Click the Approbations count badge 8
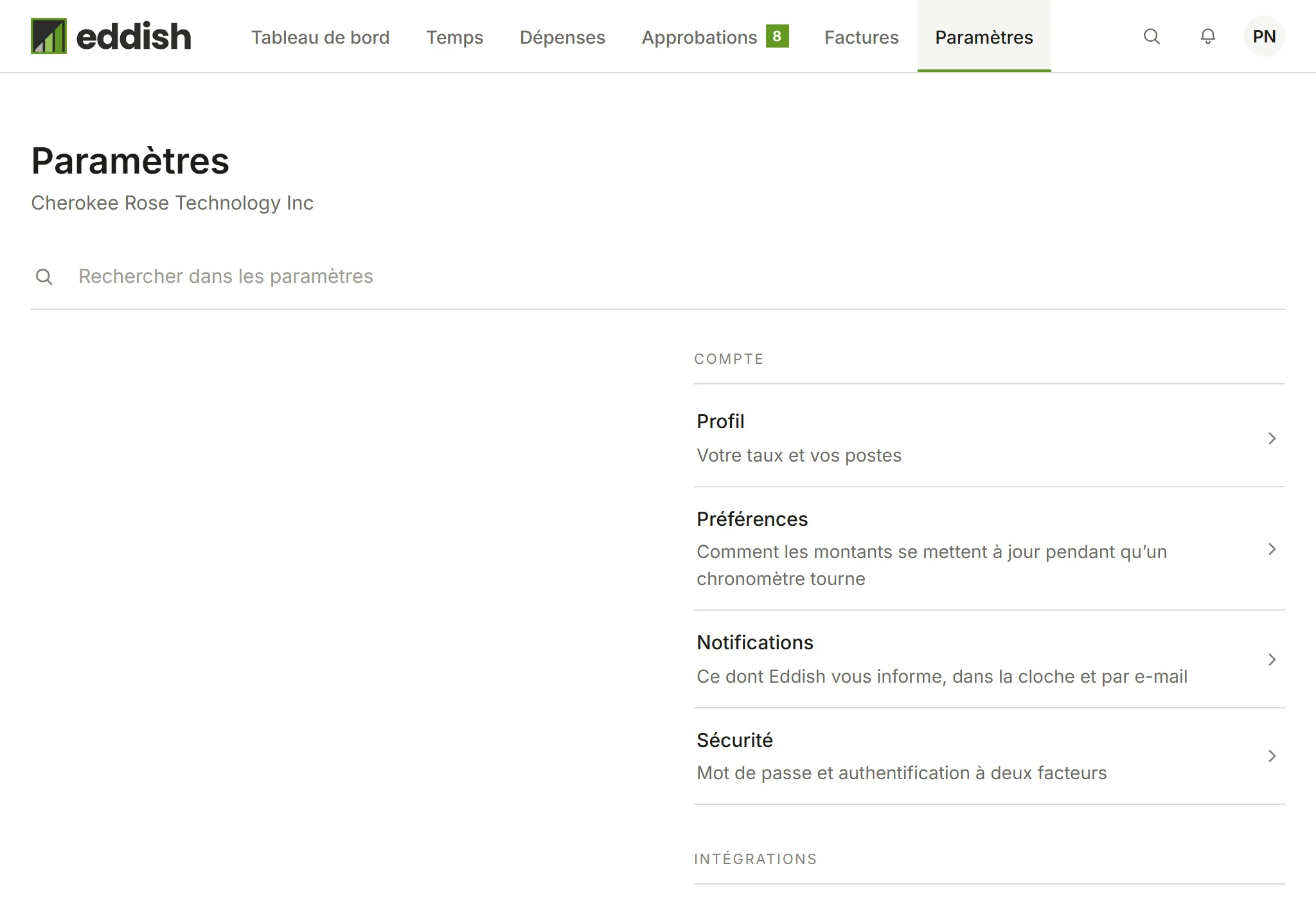Image resolution: width=1316 pixels, height=900 pixels. (777, 36)
